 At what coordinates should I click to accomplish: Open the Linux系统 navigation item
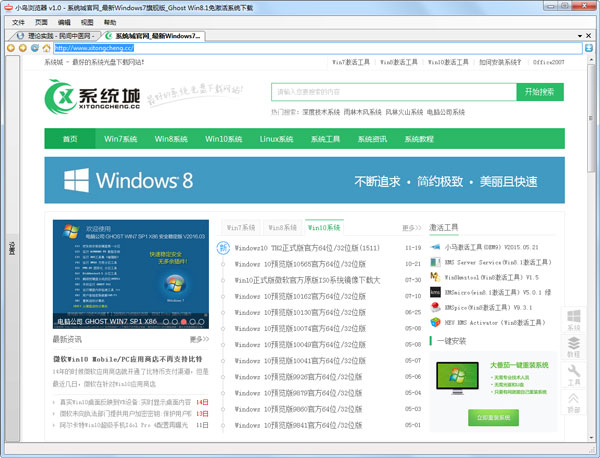[x=276, y=139]
